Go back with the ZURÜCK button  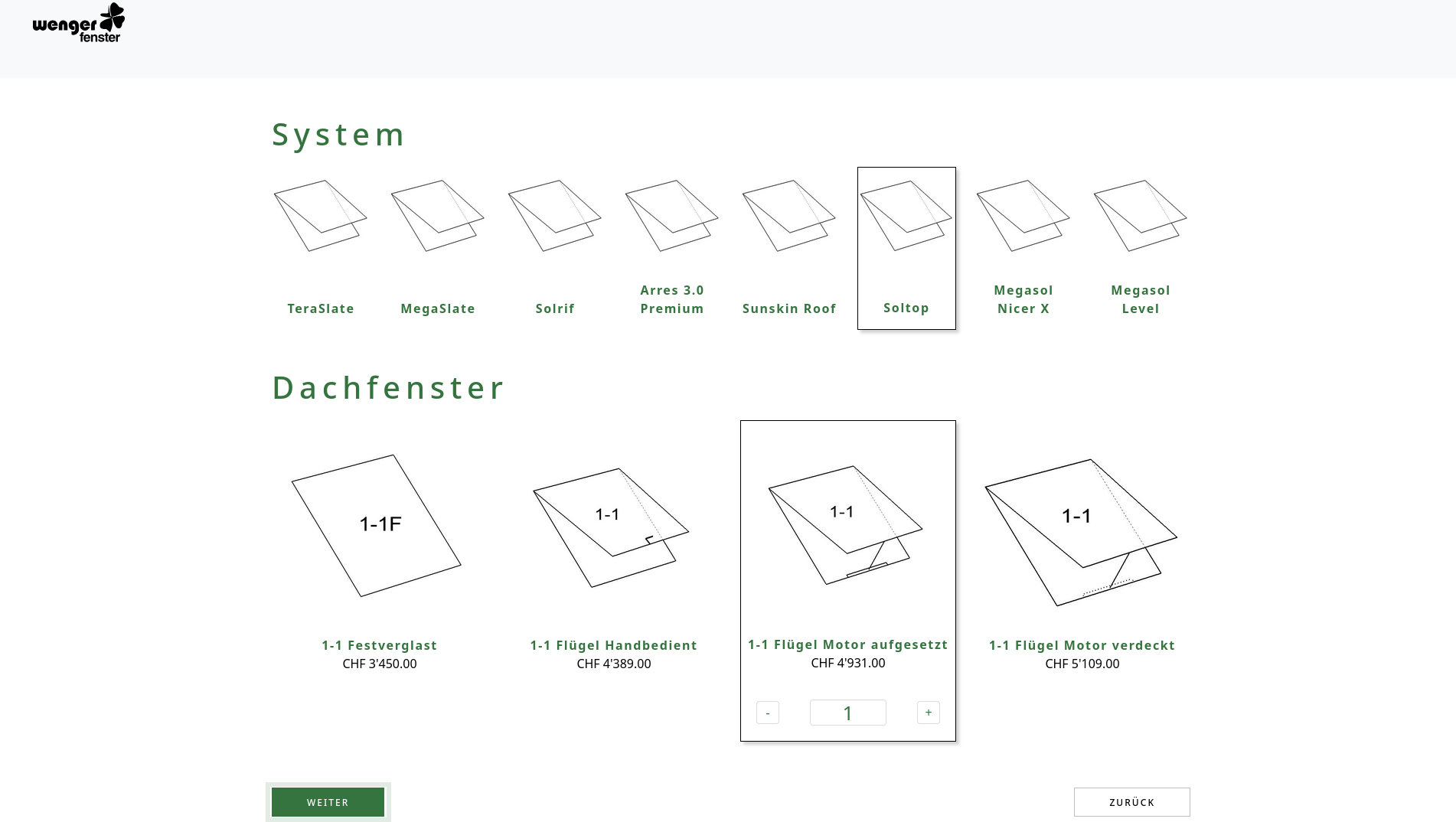pos(1132,802)
